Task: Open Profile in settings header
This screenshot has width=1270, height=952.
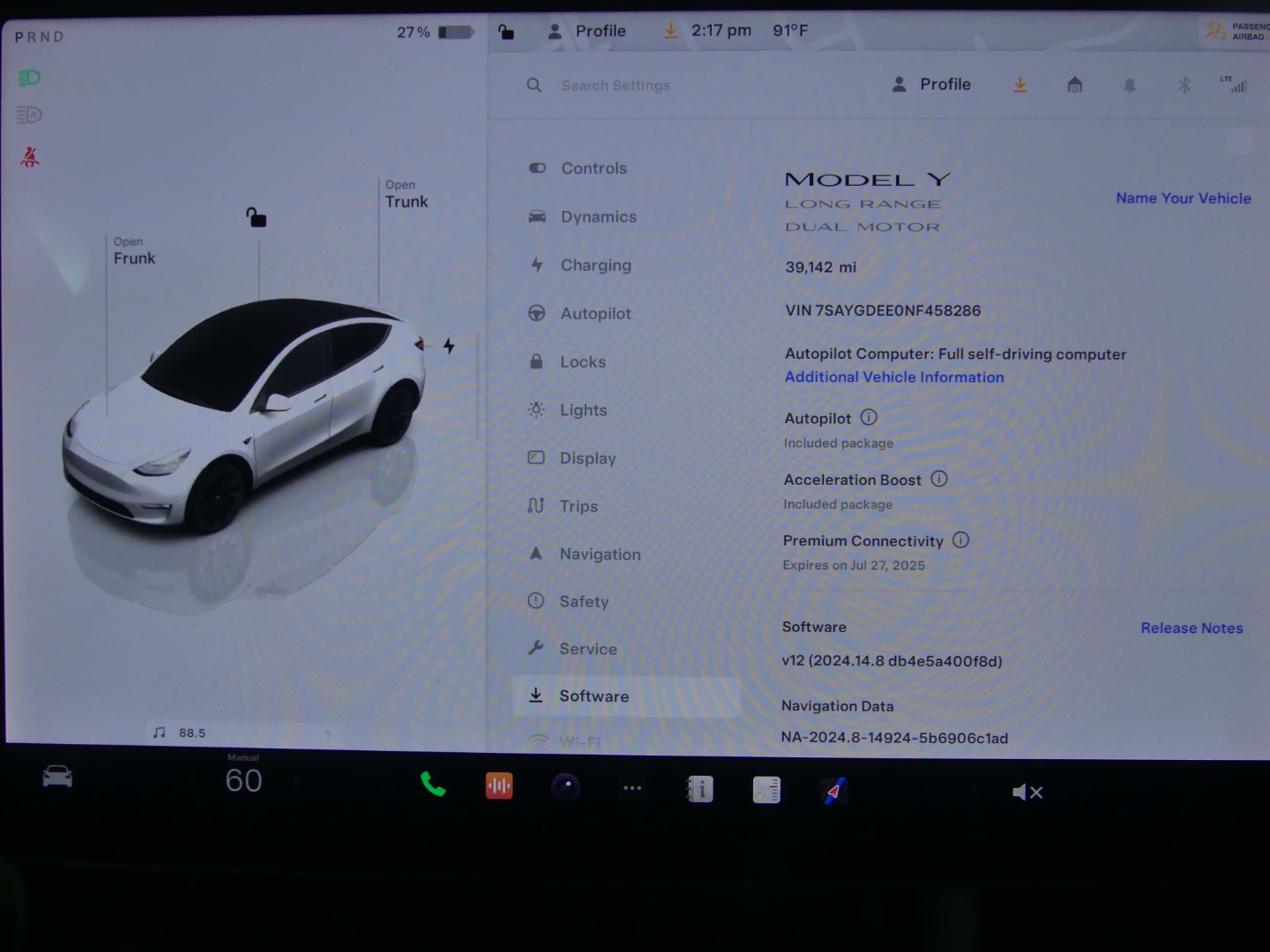Action: [931, 85]
